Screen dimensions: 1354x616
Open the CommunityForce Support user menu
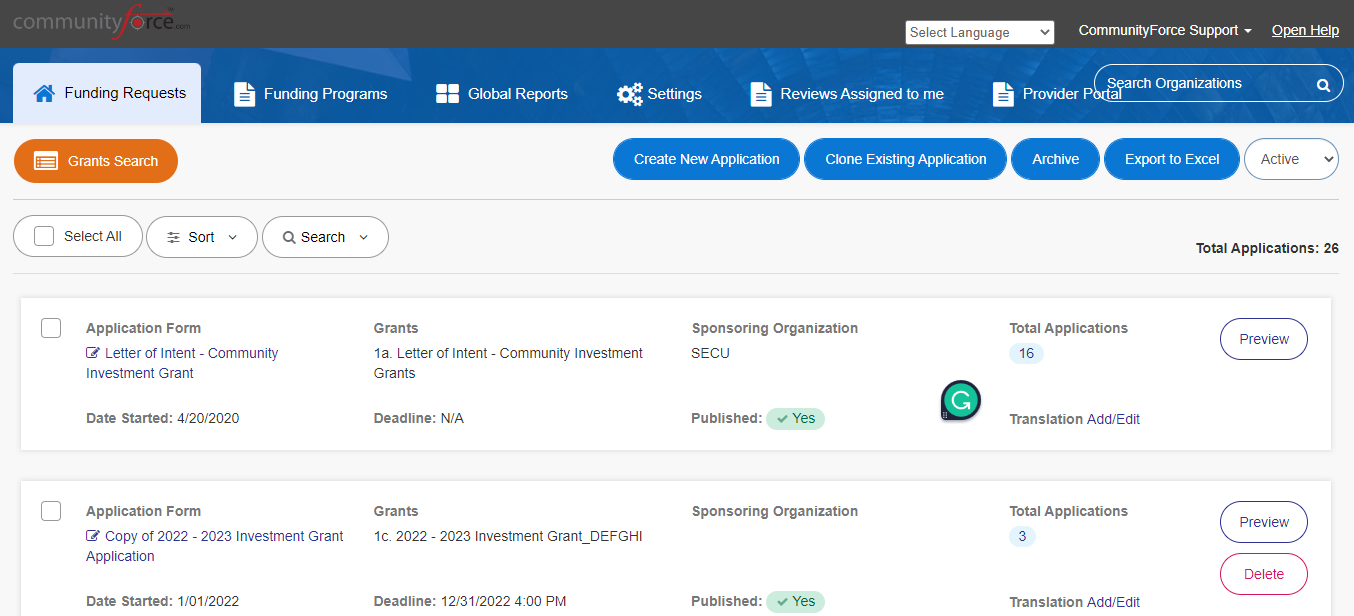pyautogui.click(x=1165, y=31)
